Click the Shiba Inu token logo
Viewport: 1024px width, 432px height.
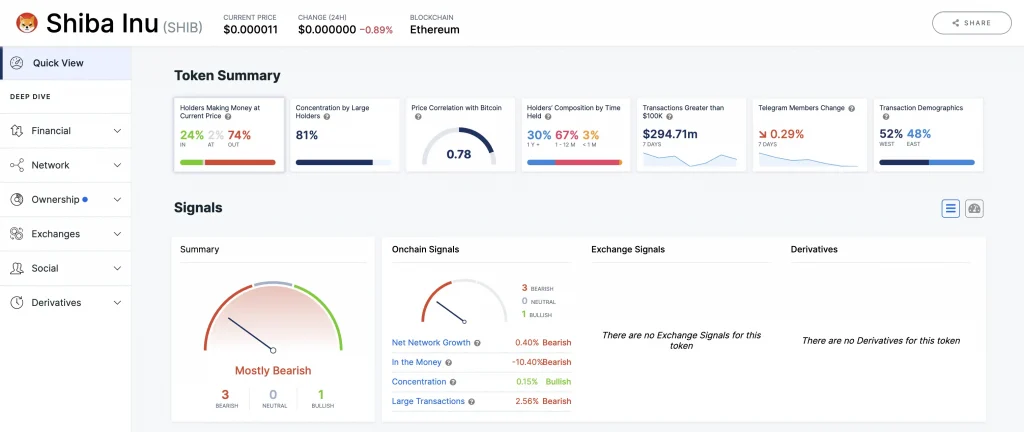point(27,22)
